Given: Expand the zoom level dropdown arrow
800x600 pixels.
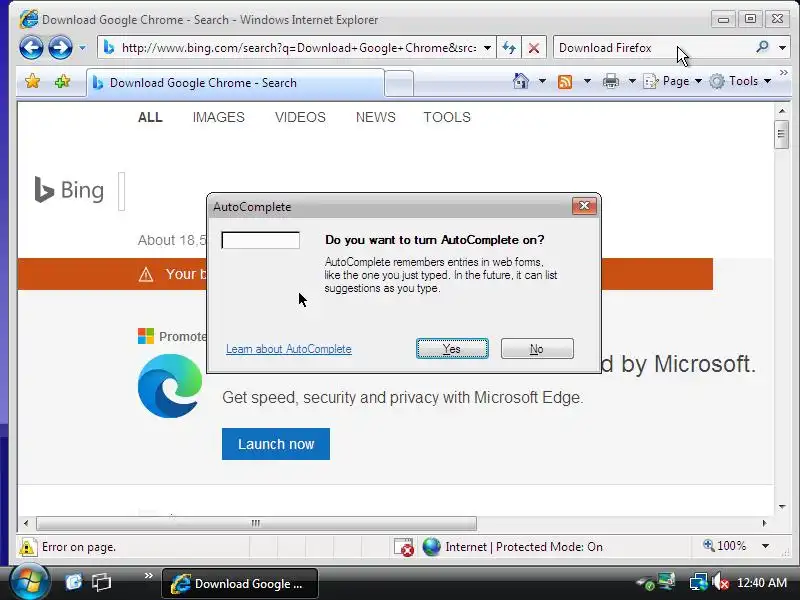Looking at the screenshot, I should (765, 546).
